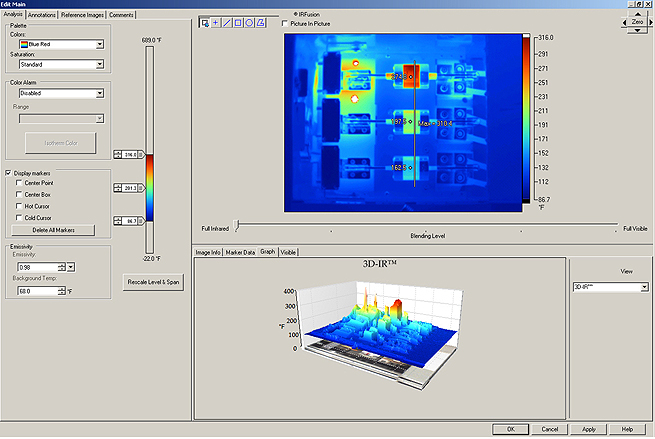
Task: Open the Marker Data tab
Action: coord(240,252)
